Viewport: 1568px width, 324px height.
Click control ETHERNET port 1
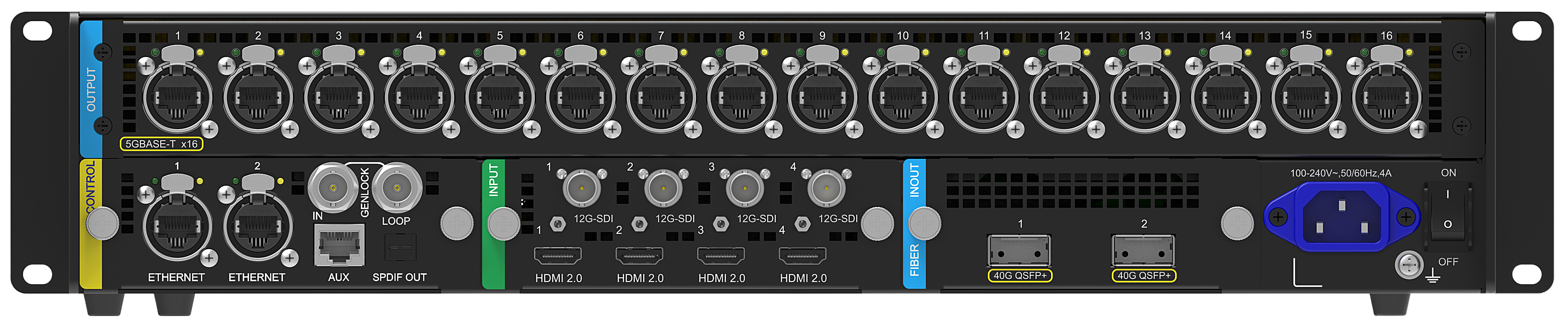[x=177, y=227]
